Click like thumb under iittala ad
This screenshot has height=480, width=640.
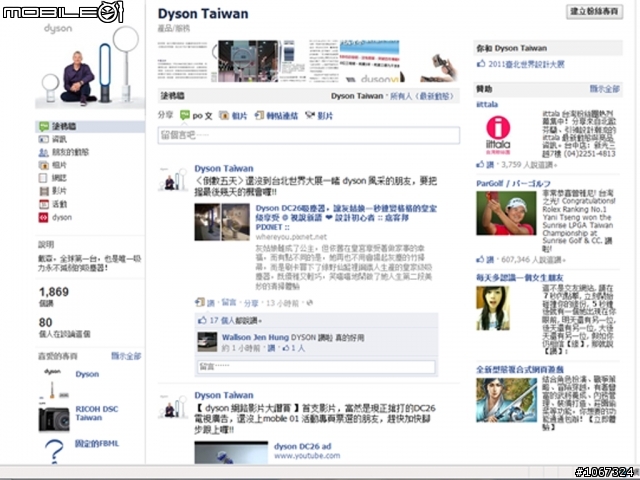pyautogui.click(x=480, y=164)
